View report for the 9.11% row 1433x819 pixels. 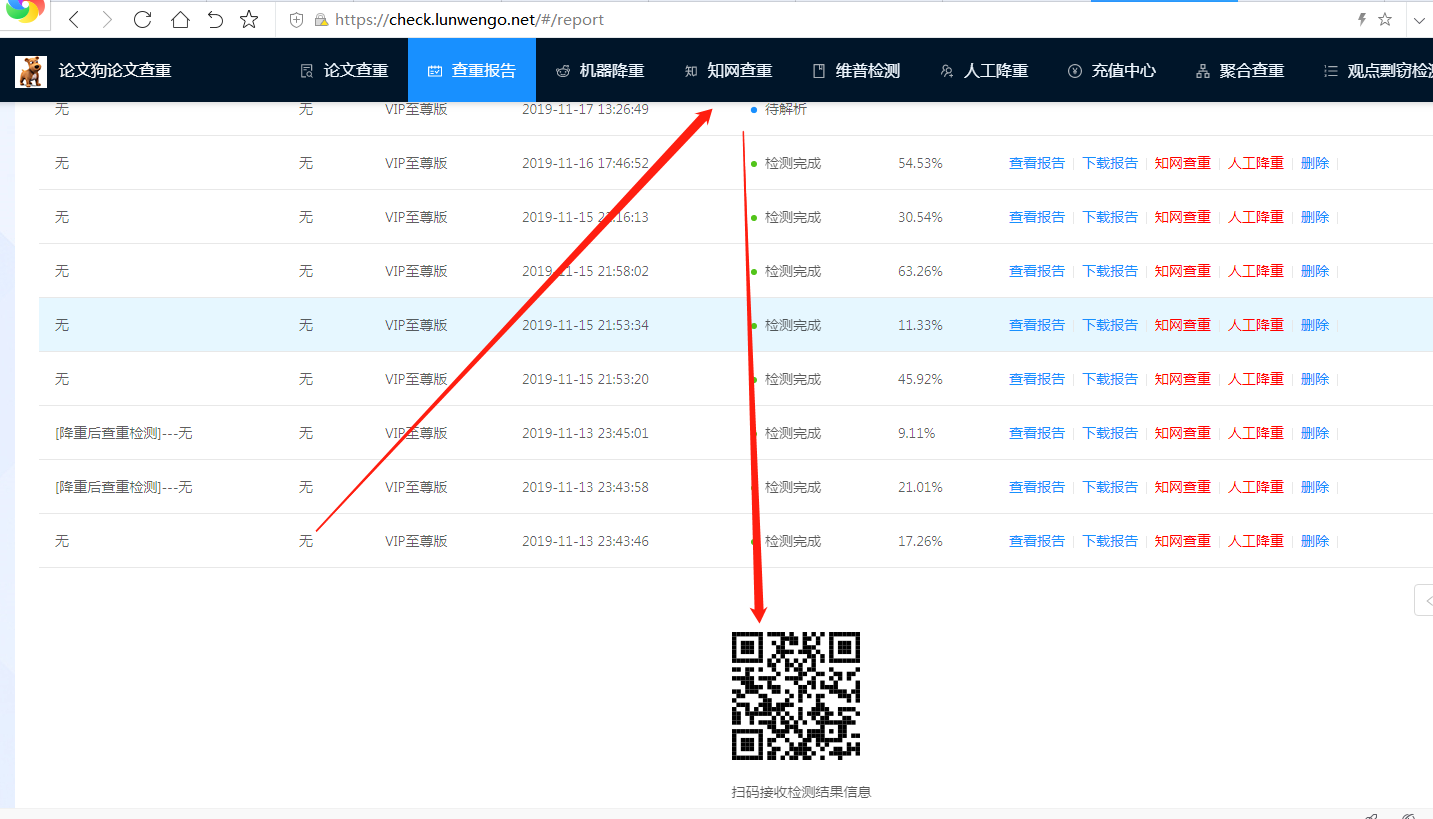tap(1037, 433)
